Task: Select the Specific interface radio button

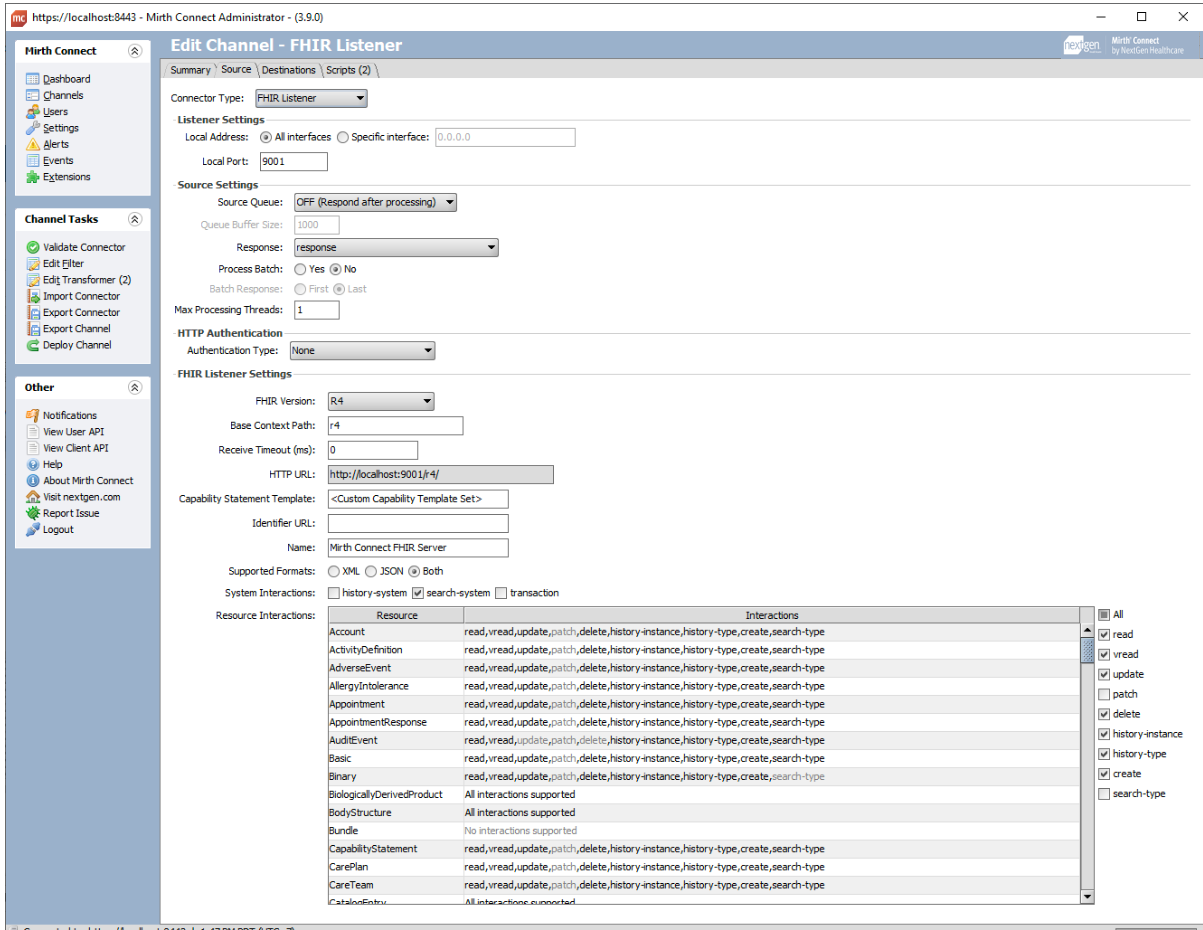Action: [343, 137]
